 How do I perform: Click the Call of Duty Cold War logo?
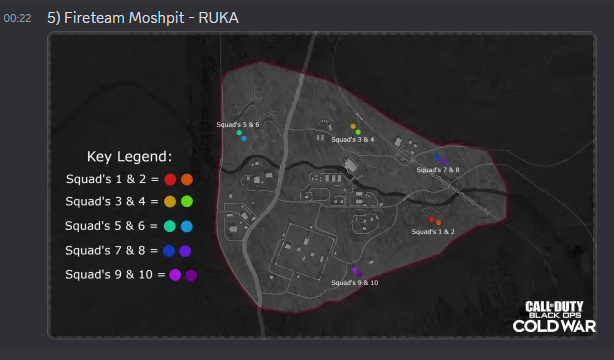click(x=554, y=317)
